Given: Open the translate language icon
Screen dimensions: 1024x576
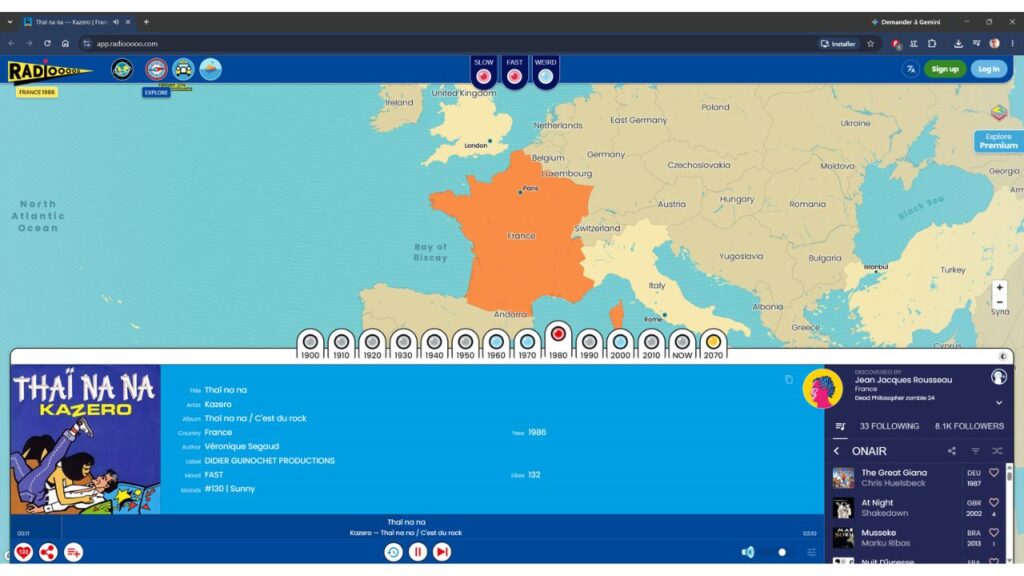Looking at the screenshot, I should click(910, 69).
